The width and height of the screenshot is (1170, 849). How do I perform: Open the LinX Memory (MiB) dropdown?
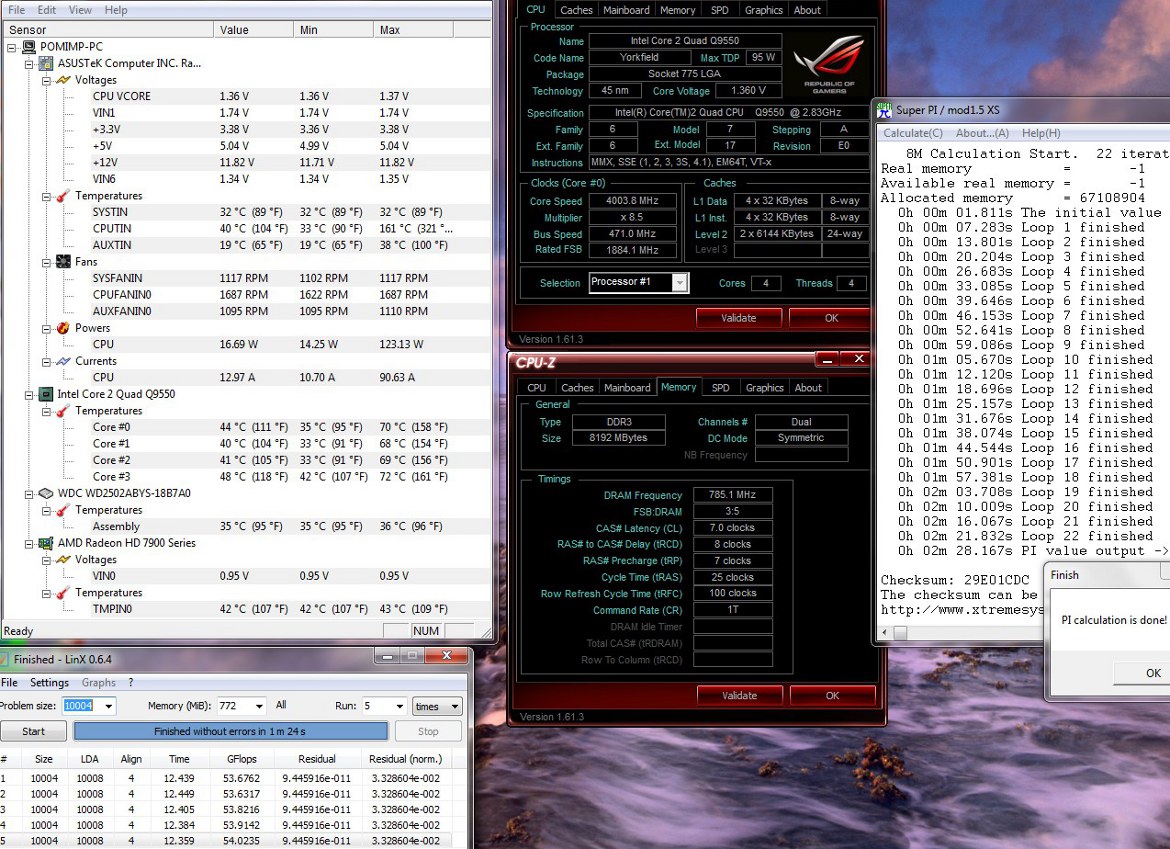(259, 706)
